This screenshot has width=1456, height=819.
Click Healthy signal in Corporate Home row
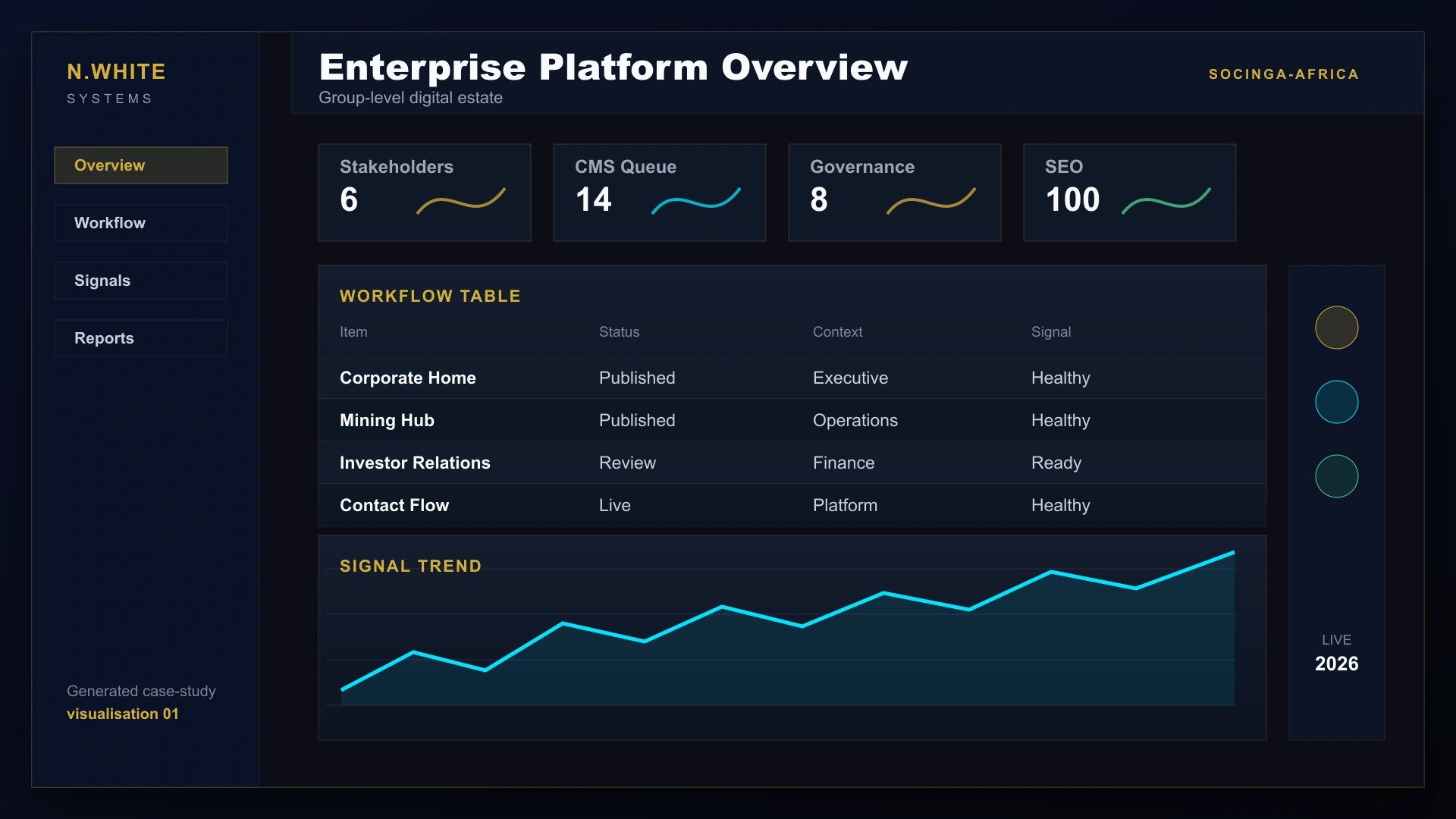coord(1061,378)
